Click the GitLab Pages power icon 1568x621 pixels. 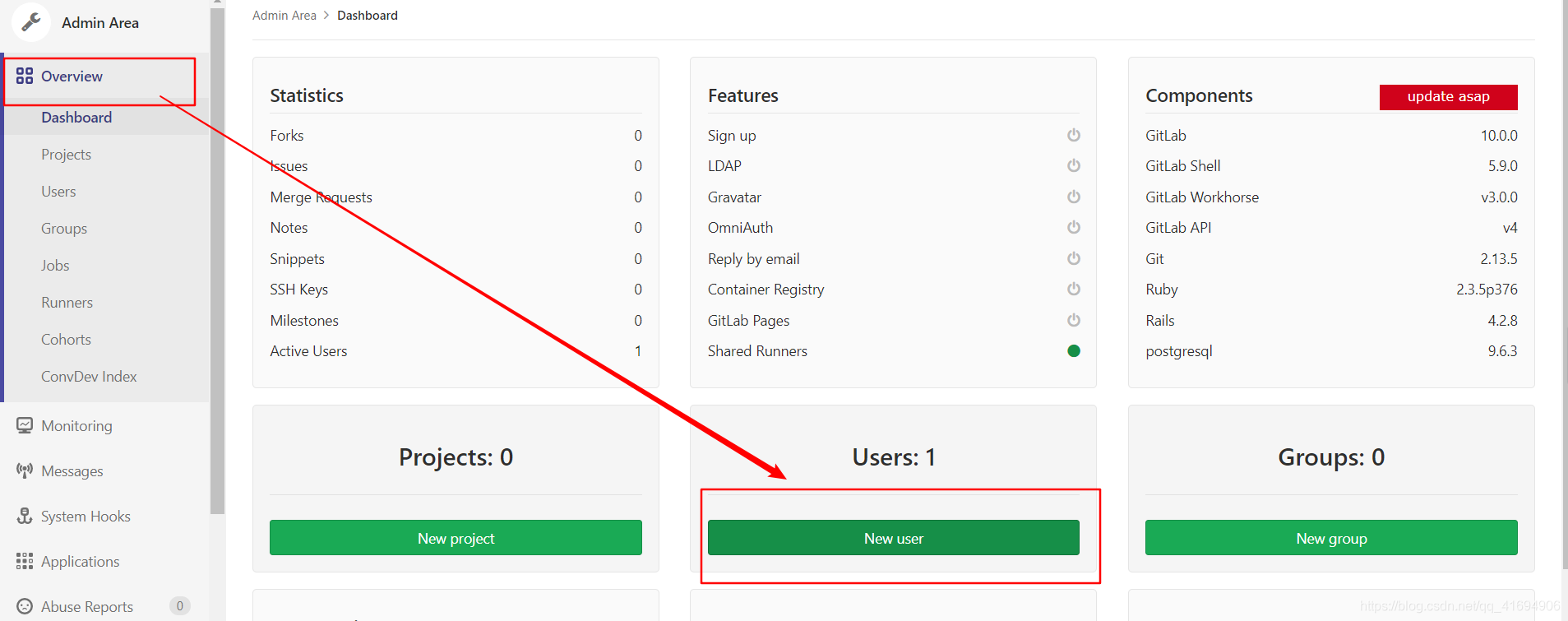[x=1074, y=320]
